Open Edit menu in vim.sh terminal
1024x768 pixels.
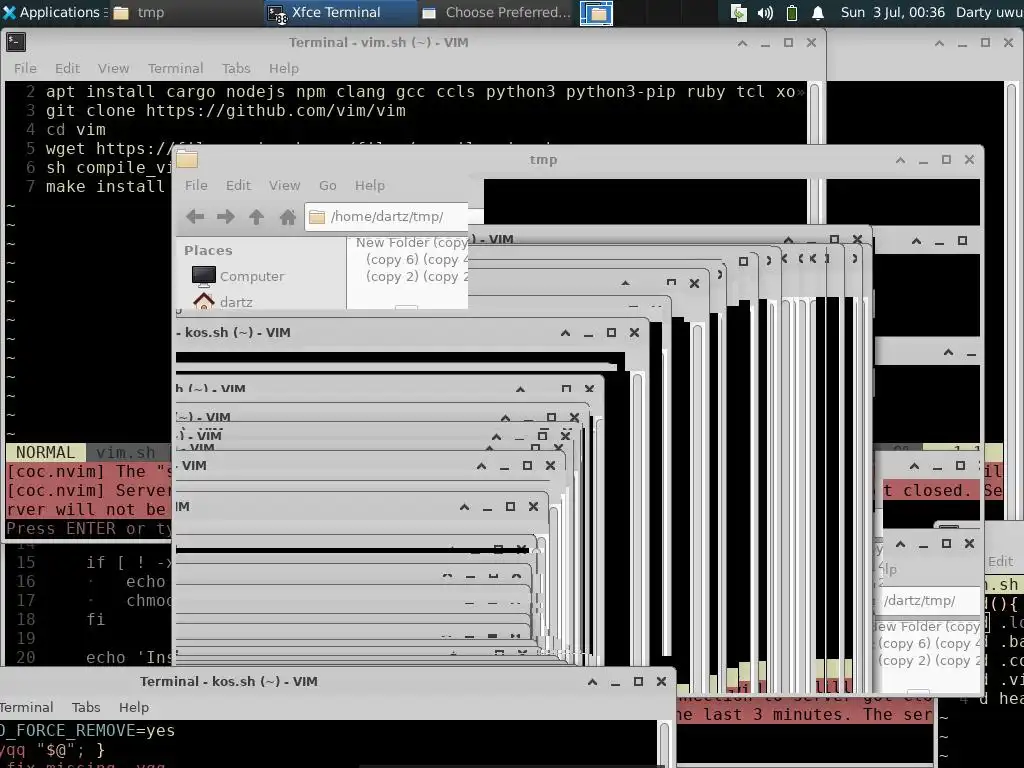67,68
